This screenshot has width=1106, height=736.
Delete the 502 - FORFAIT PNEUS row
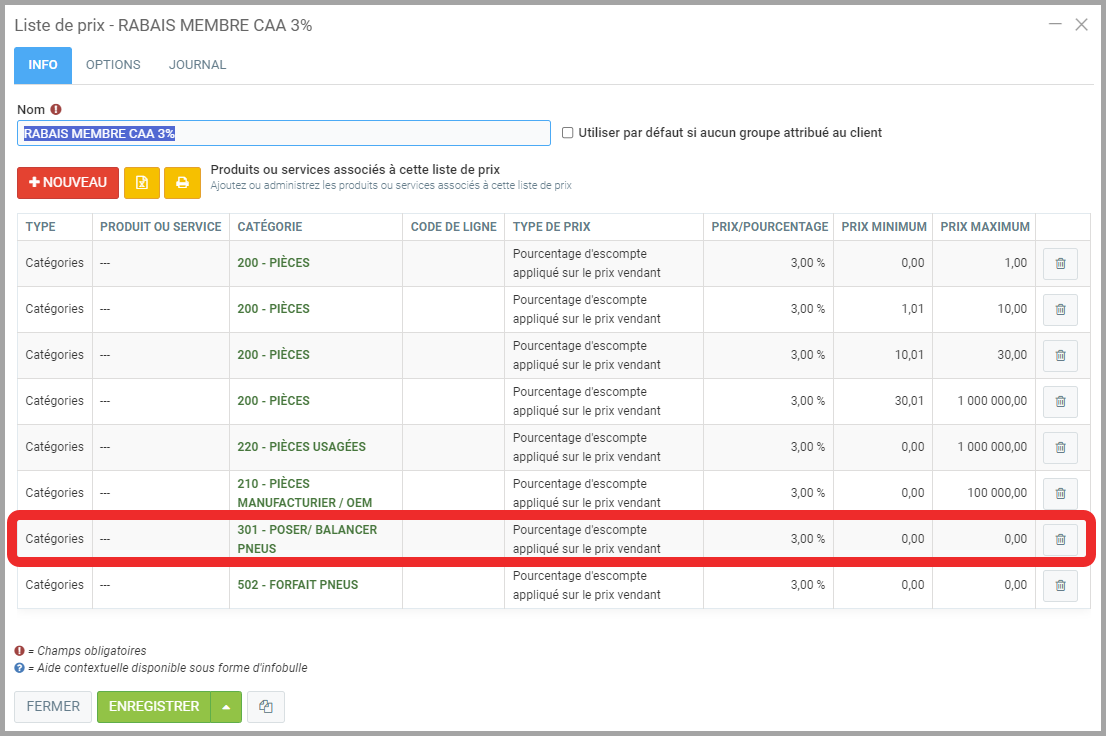(1060, 585)
